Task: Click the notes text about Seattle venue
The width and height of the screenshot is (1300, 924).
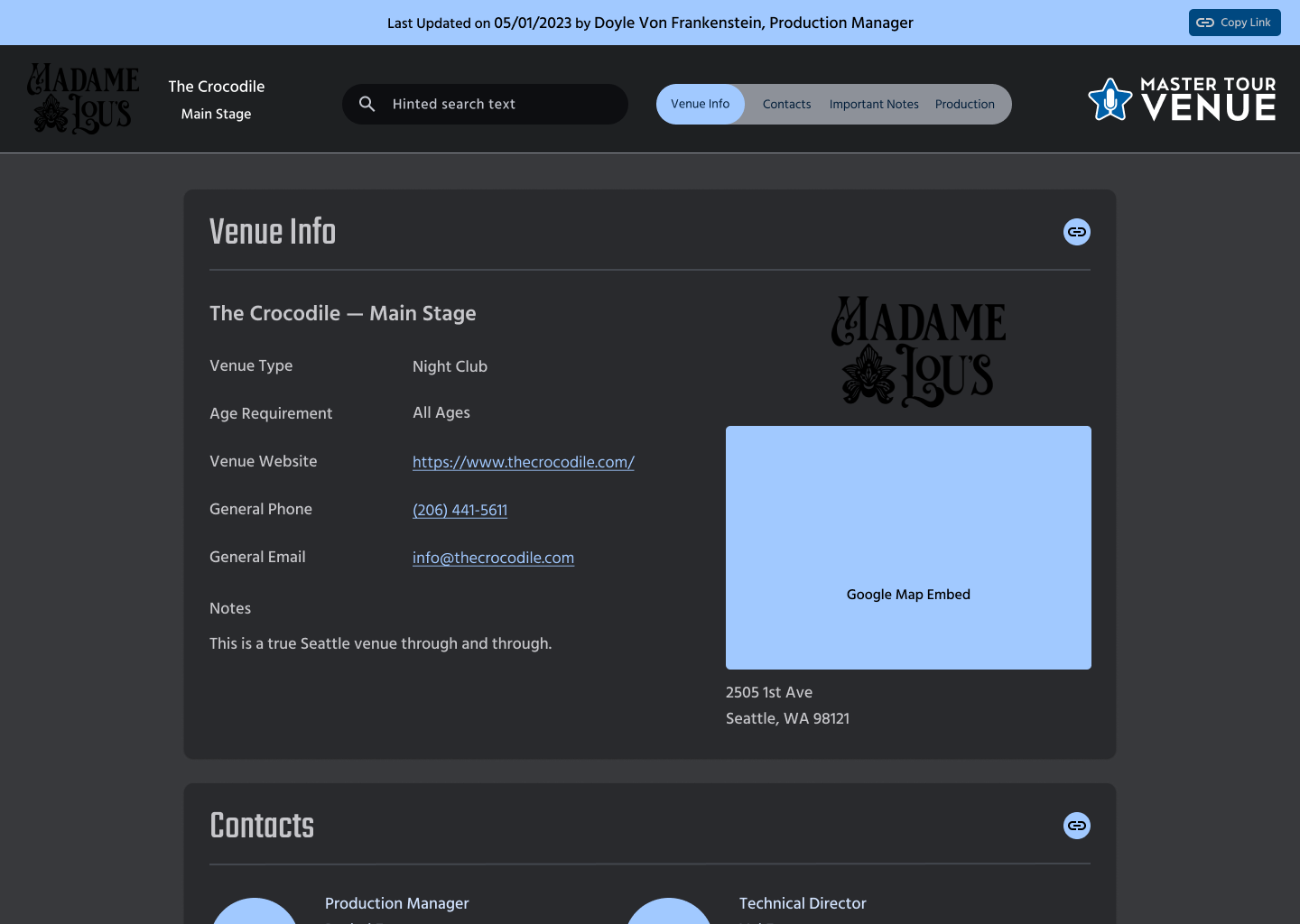Action: click(380, 643)
